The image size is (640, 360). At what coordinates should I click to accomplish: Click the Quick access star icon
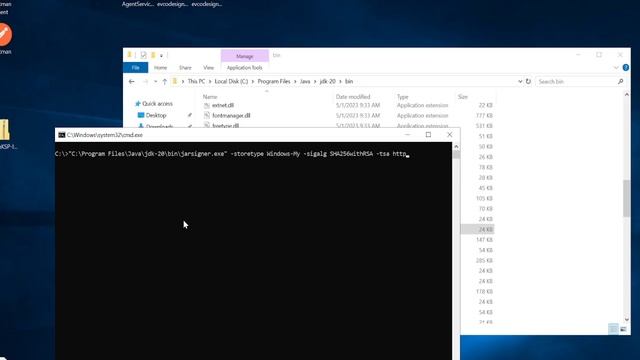(x=138, y=104)
